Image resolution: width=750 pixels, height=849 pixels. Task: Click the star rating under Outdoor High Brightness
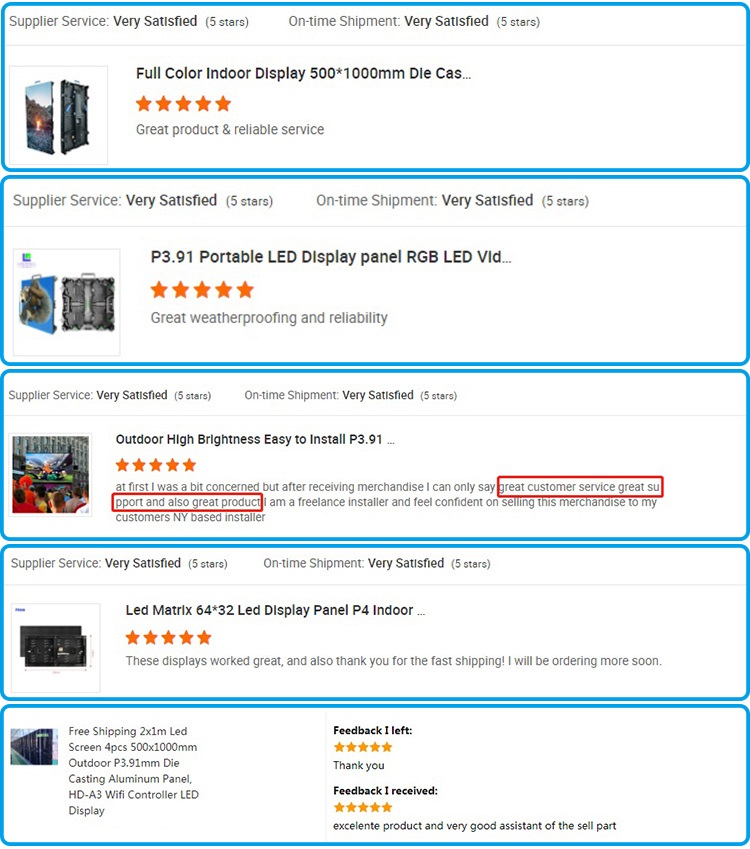pos(156,465)
